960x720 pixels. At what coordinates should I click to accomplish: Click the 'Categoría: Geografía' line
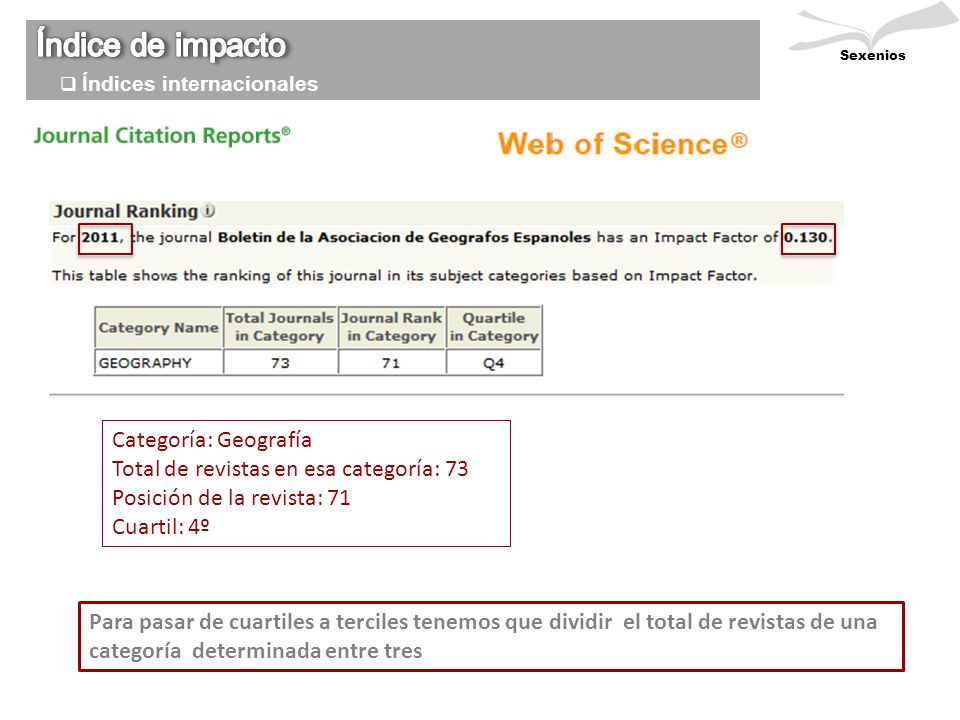pos(212,440)
